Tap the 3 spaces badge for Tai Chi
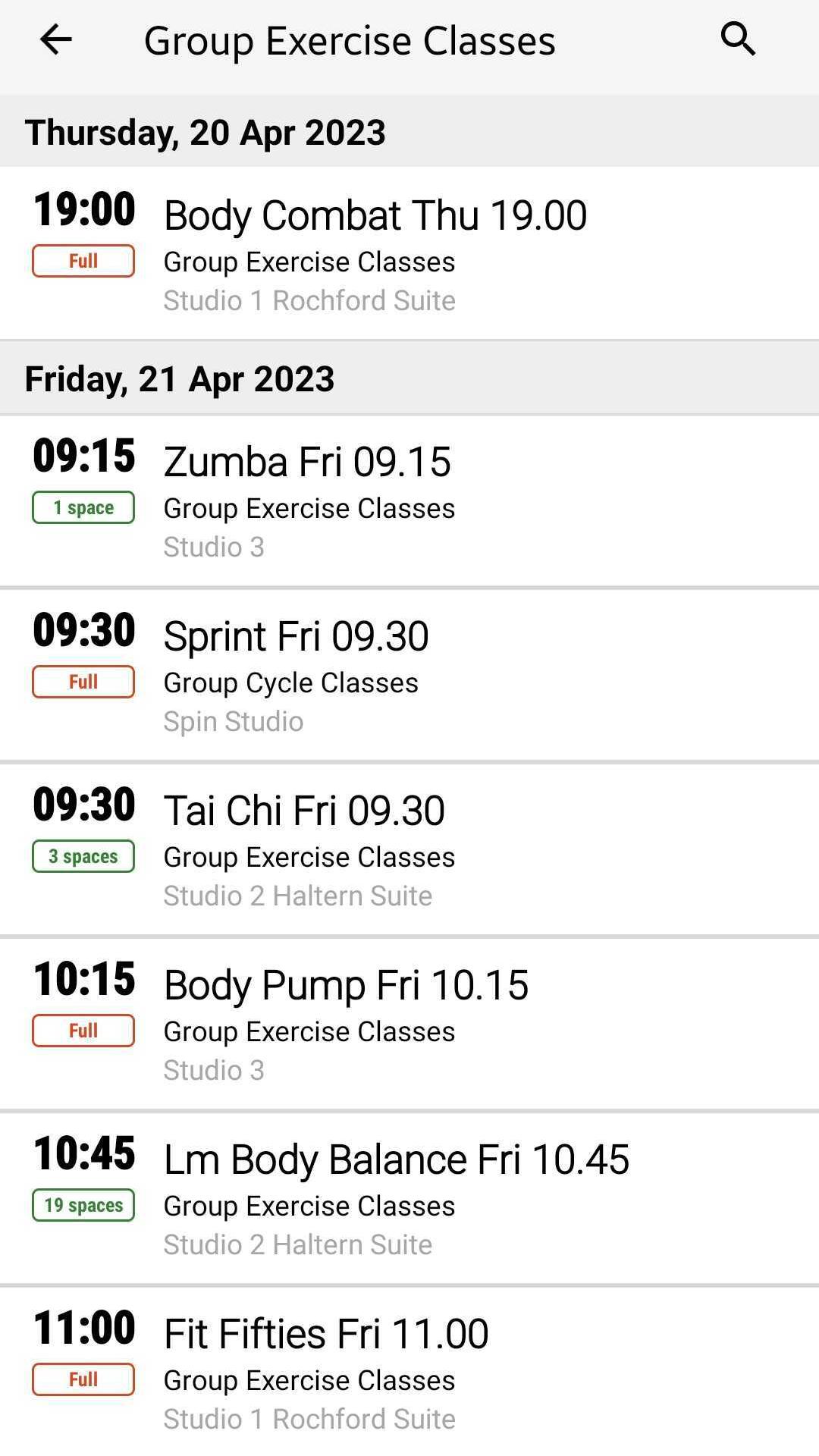The width and height of the screenshot is (819, 1456). coord(83,856)
